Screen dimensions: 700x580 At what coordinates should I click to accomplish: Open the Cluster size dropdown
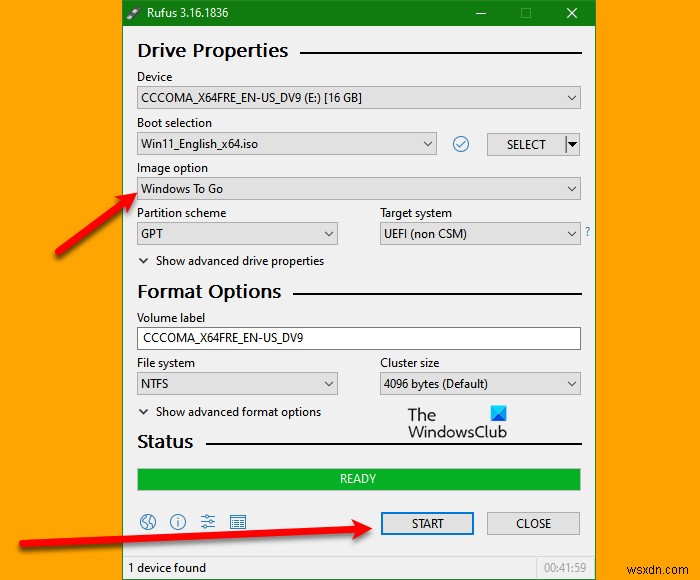tap(480, 384)
